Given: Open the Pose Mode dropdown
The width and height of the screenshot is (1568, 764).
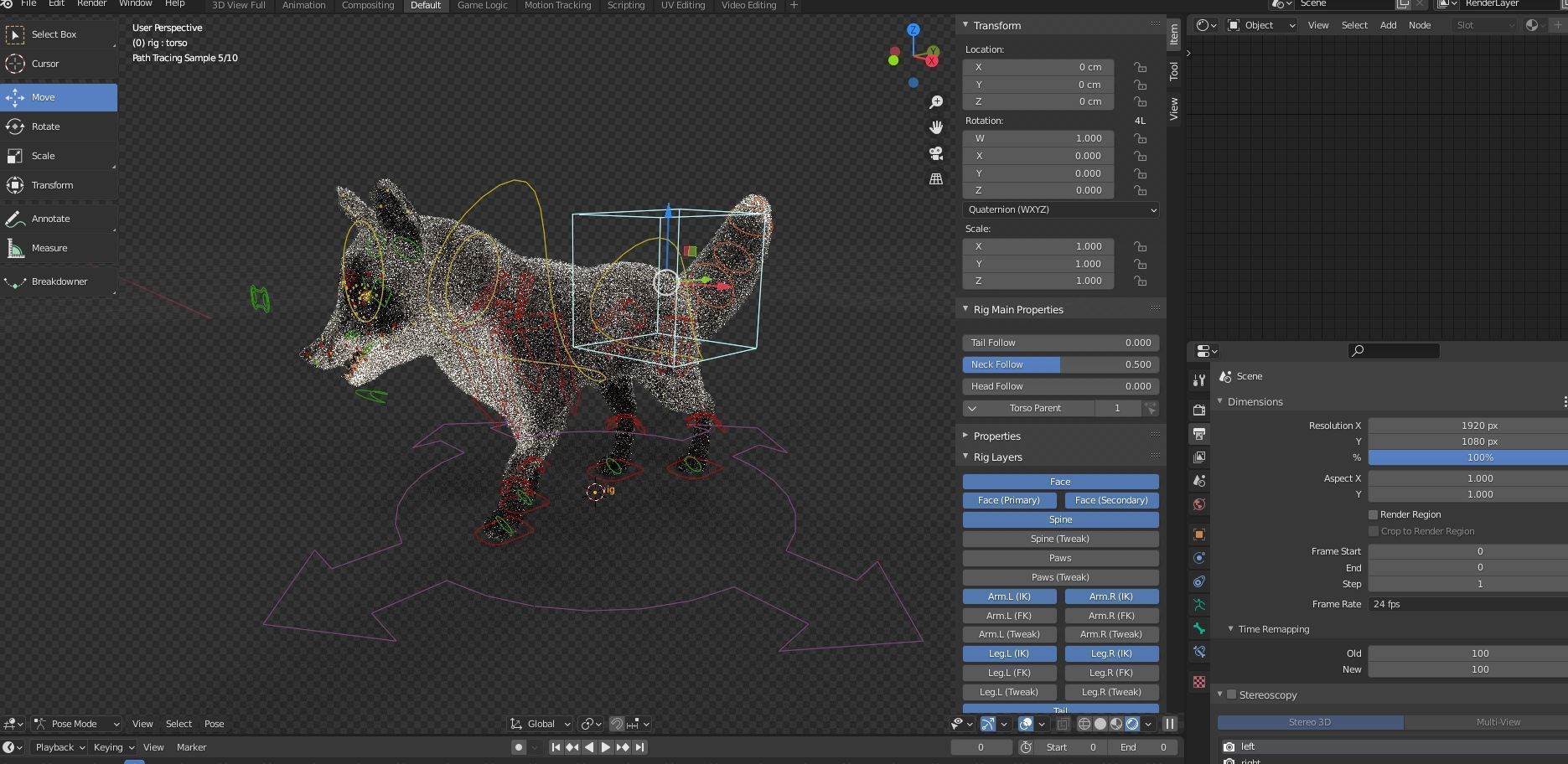Looking at the screenshot, I should [76, 724].
